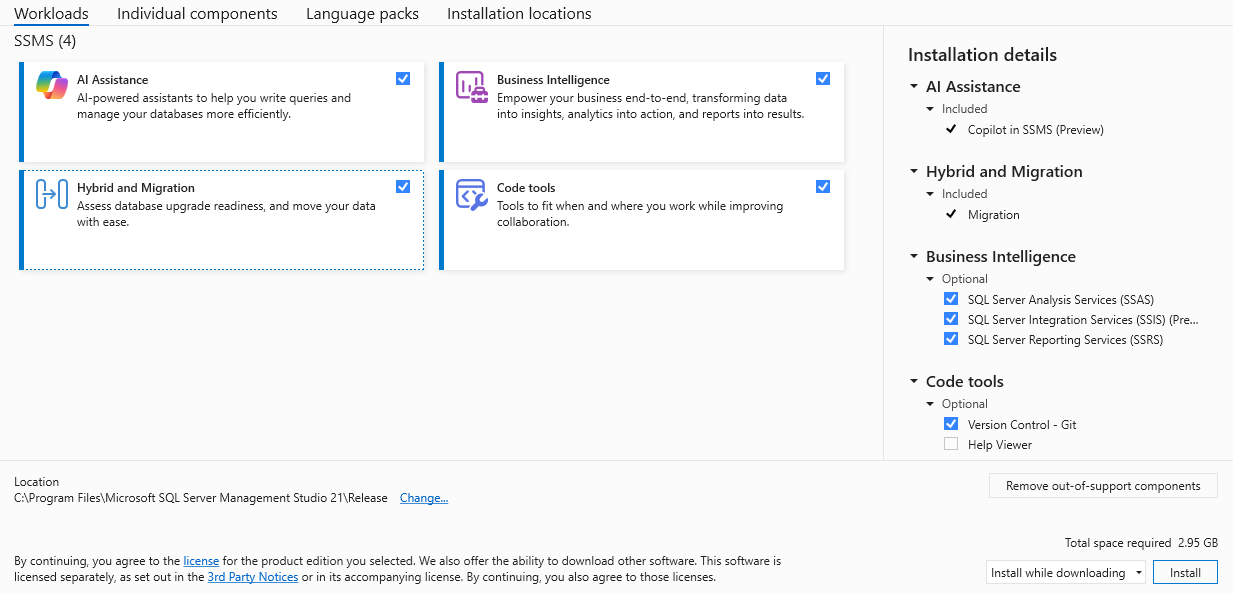Click the Hybrid and Migration workload icon
Viewport: 1233px width, 593px height.
click(x=52, y=194)
